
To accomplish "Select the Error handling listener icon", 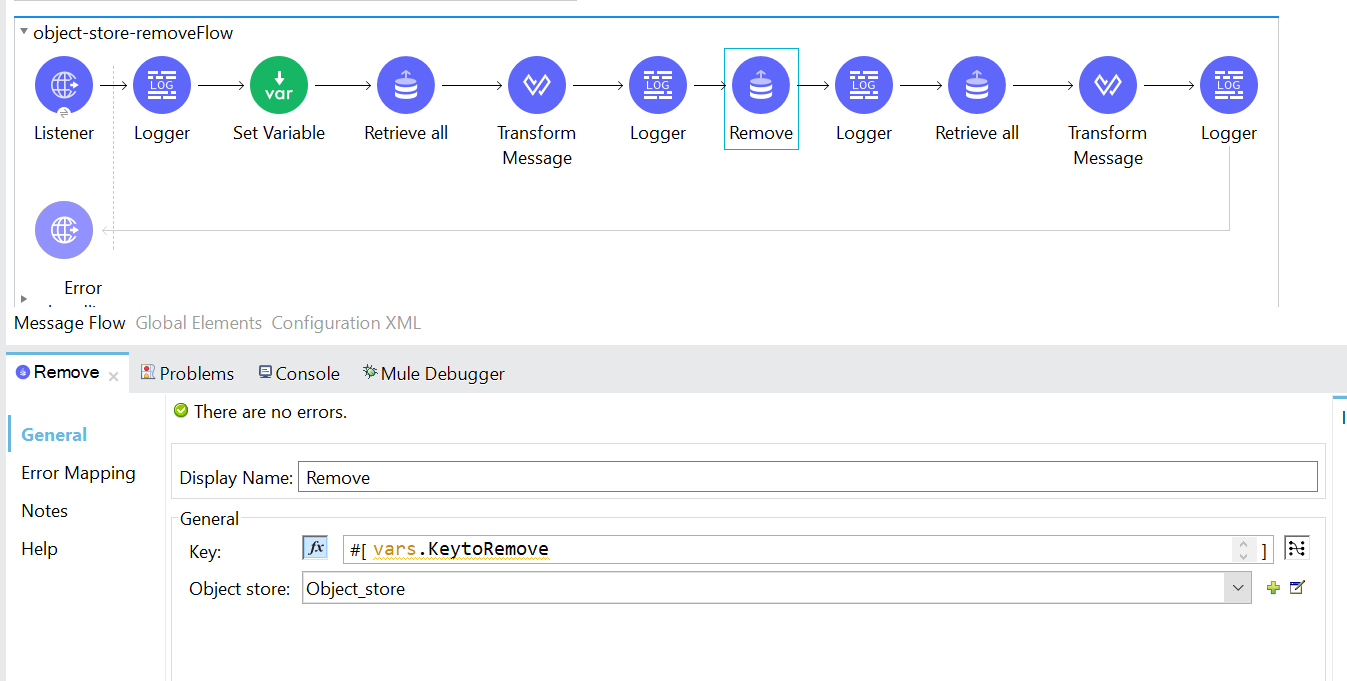I will point(64,231).
